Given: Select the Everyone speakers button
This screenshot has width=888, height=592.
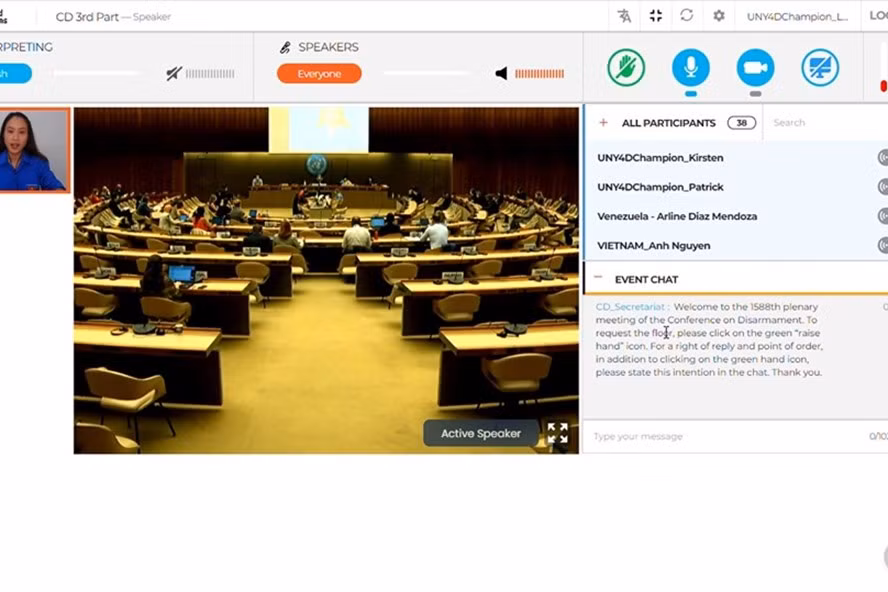Looking at the screenshot, I should 319,74.
